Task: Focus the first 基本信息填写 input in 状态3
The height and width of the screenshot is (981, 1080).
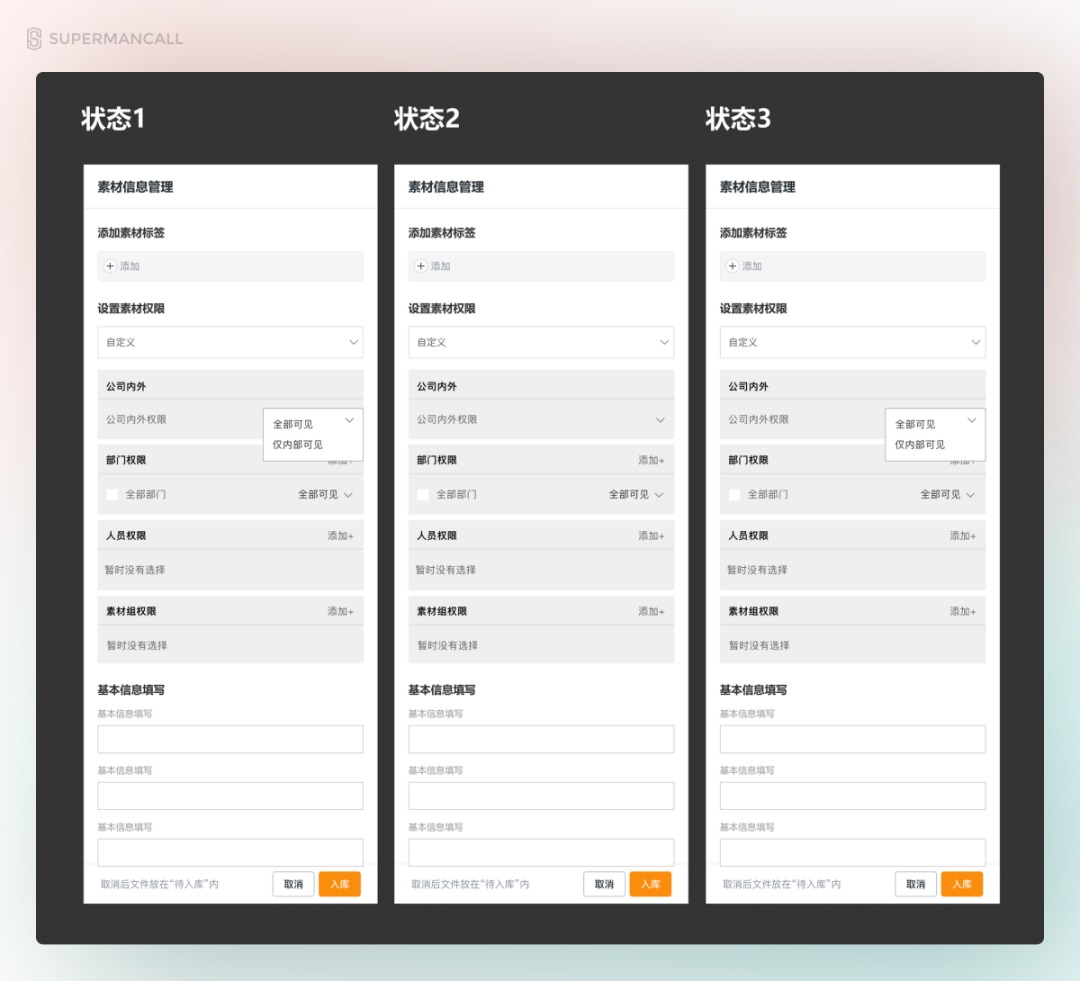Action: tap(852, 739)
